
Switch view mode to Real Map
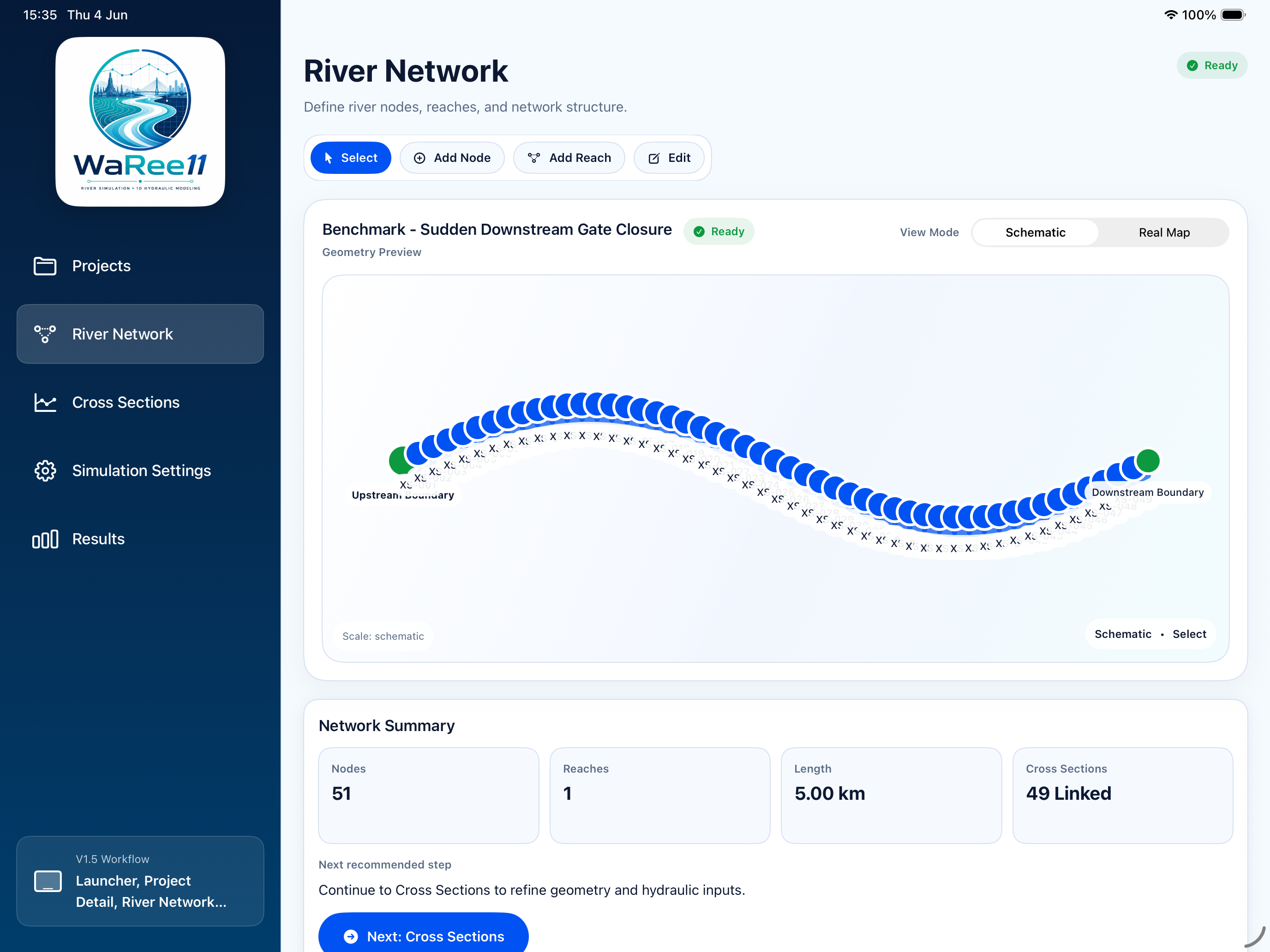1164,232
